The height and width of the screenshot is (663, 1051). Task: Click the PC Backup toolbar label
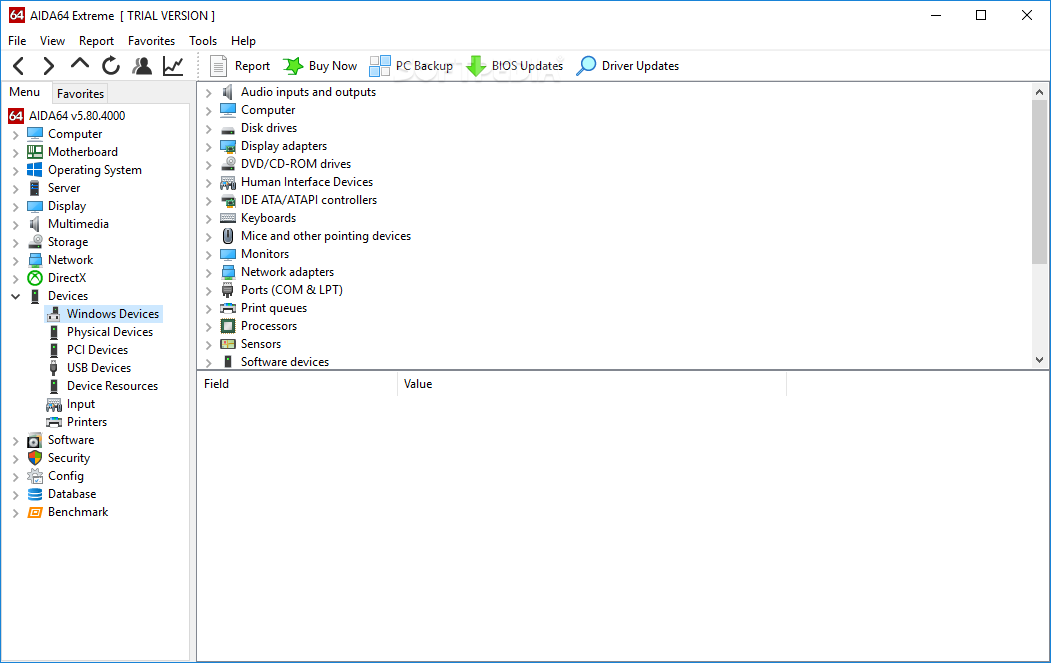click(x=424, y=66)
